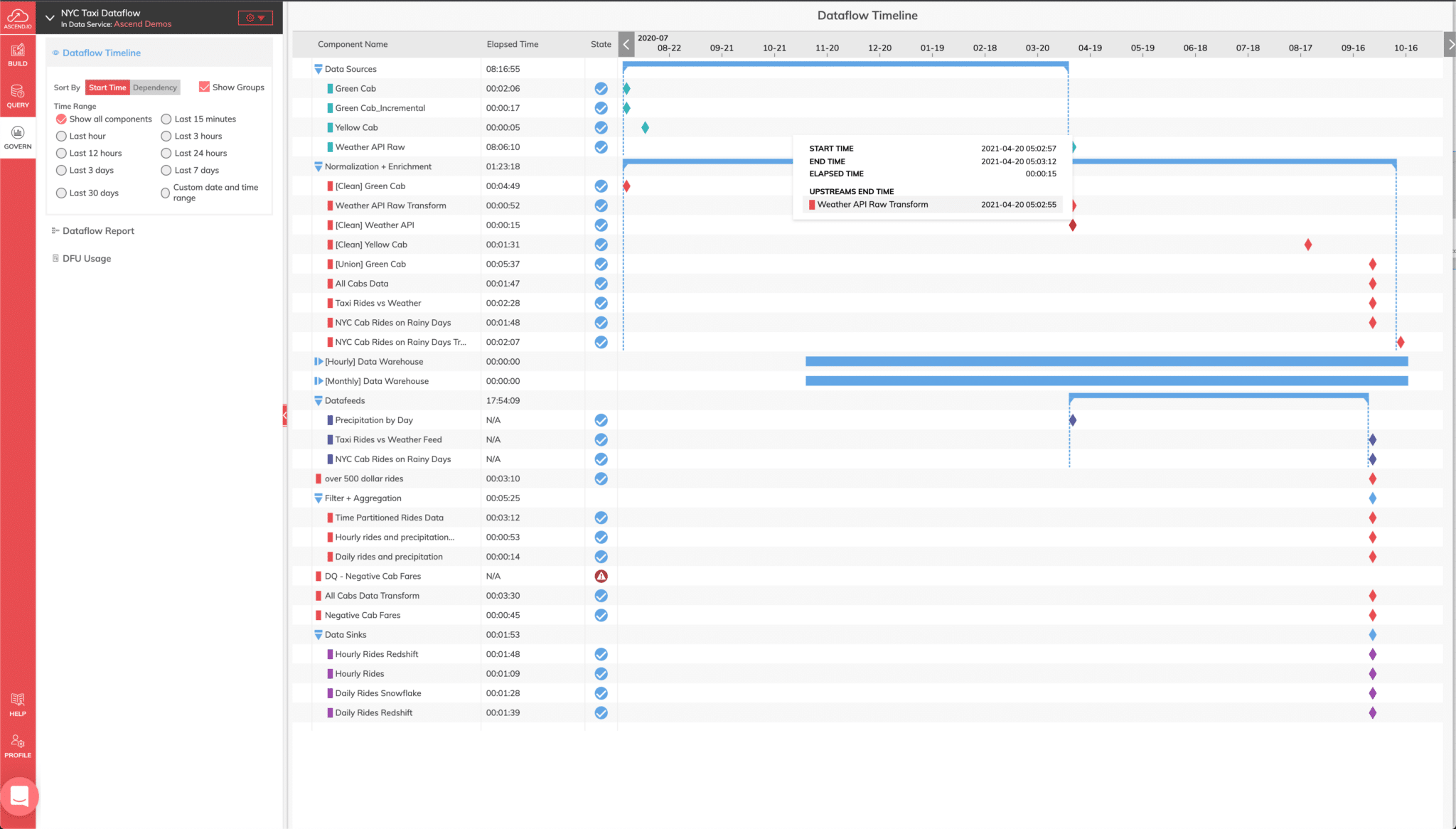Click the Dataflow Report icon
The image size is (1456, 829).
pos(55,230)
